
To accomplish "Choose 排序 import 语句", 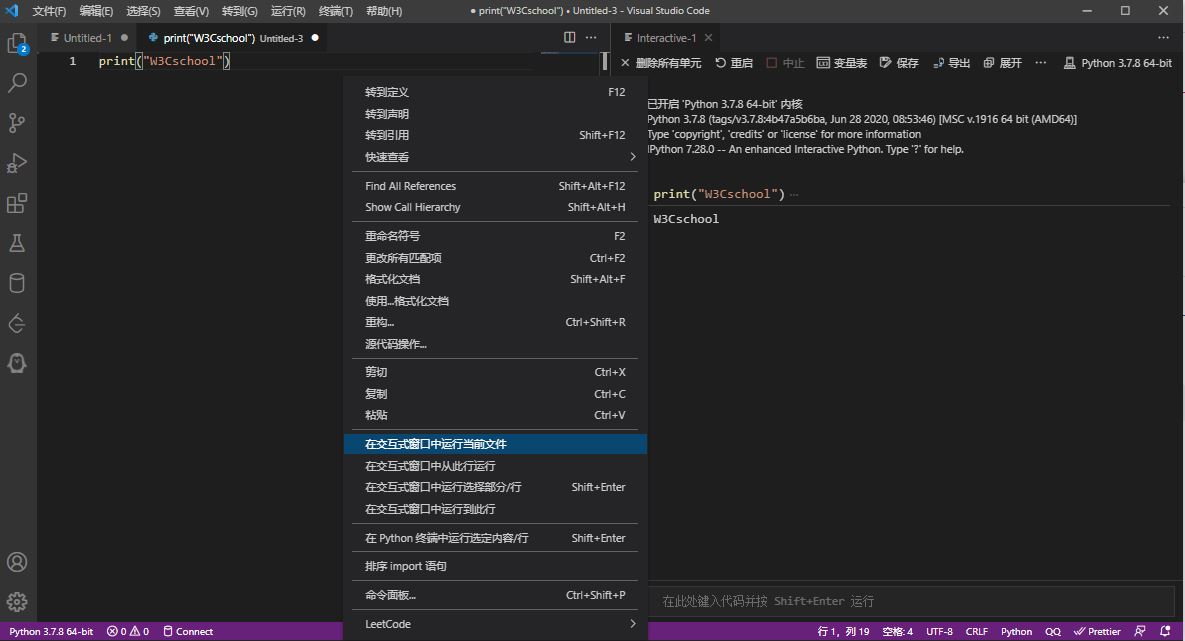I will click(x=495, y=566).
